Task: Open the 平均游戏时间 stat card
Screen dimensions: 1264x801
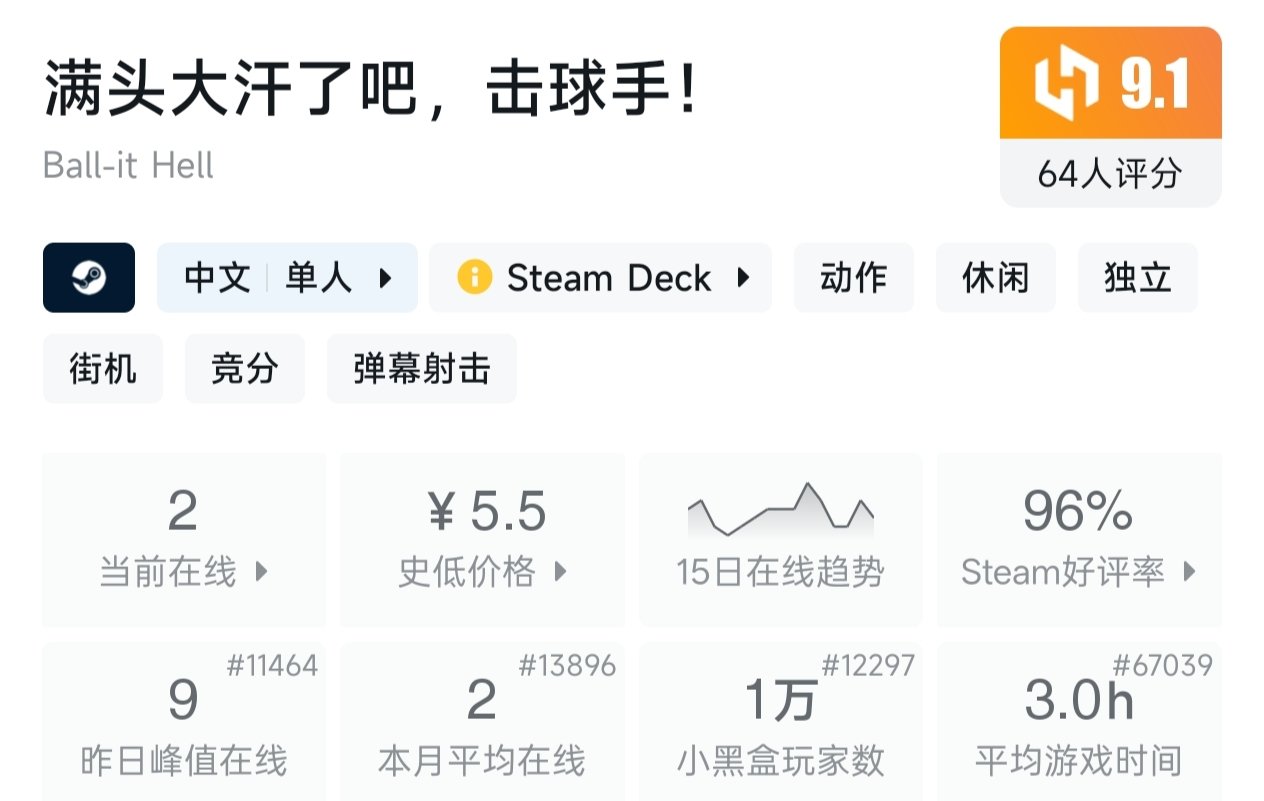Action: pyautogui.click(x=1078, y=722)
